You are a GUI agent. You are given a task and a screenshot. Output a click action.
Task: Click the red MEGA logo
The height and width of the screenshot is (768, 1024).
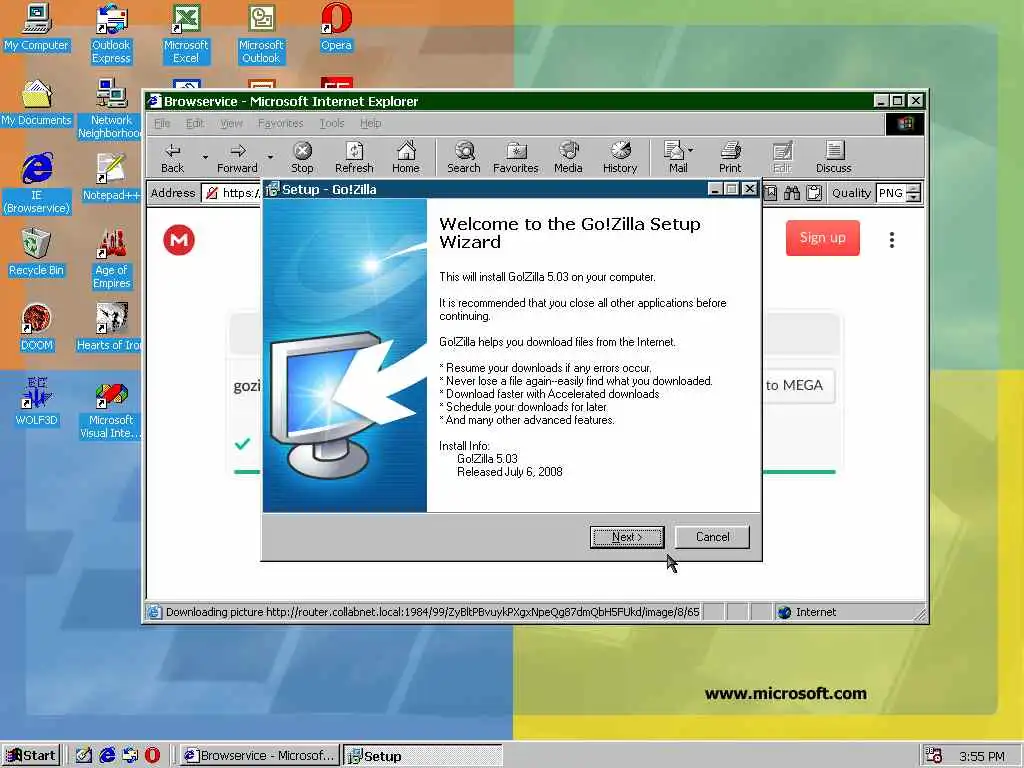point(179,240)
